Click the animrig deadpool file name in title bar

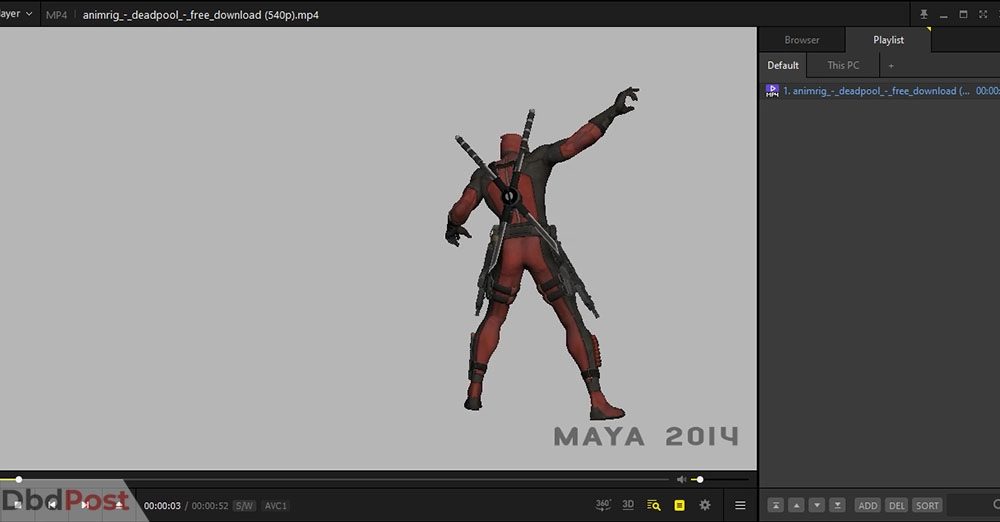(200, 15)
